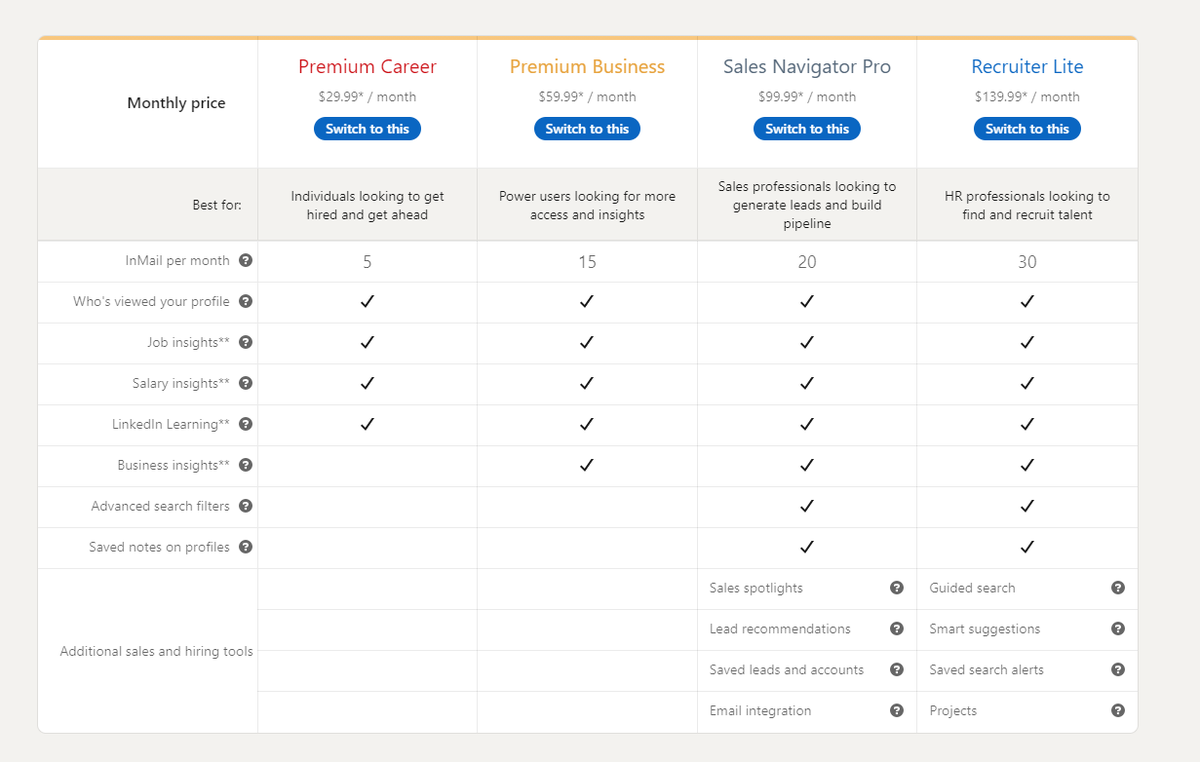Open help icon for Salary insights
Viewport: 1200px width, 762px height.
pyautogui.click(x=246, y=384)
